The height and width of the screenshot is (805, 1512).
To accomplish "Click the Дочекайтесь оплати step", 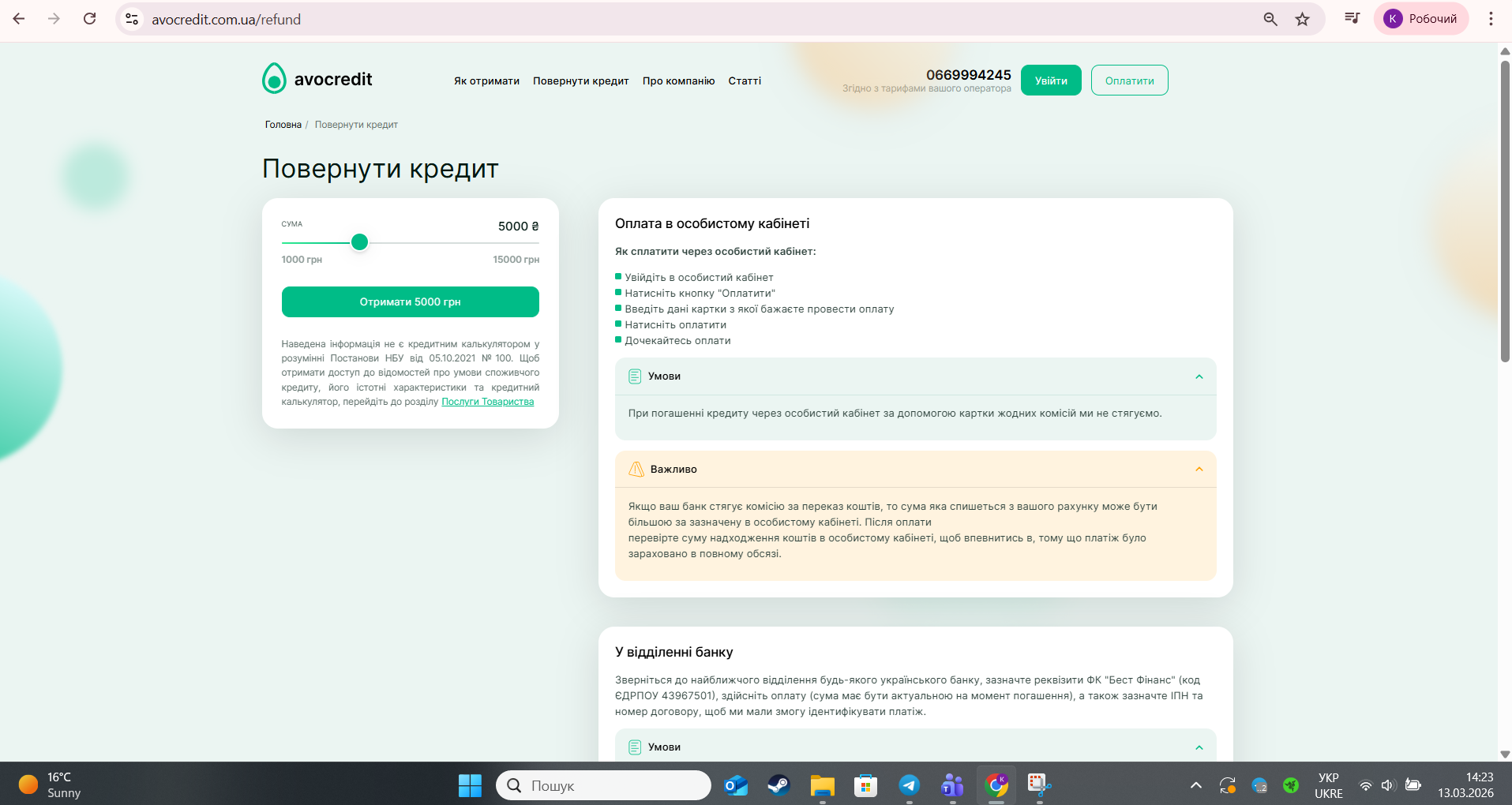I will 677,340.
